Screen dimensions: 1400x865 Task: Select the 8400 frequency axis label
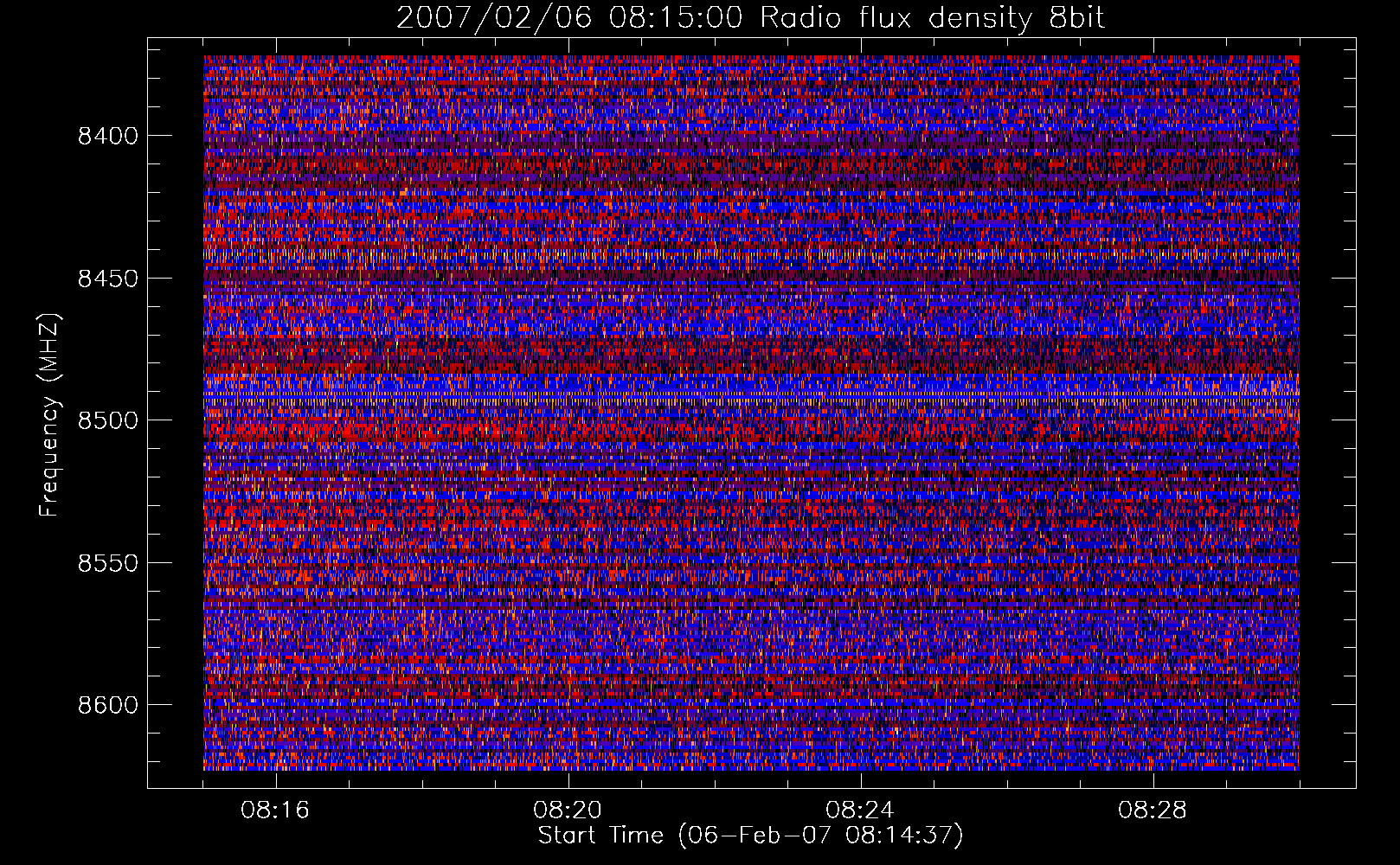(x=108, y=136)
